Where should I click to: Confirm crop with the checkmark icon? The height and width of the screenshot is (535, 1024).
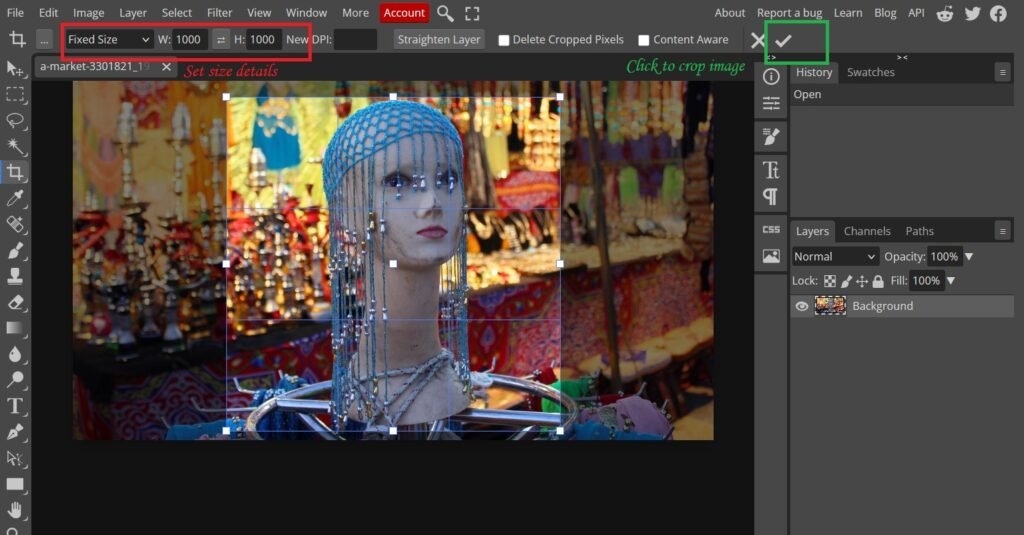click(x=784, y=40)
